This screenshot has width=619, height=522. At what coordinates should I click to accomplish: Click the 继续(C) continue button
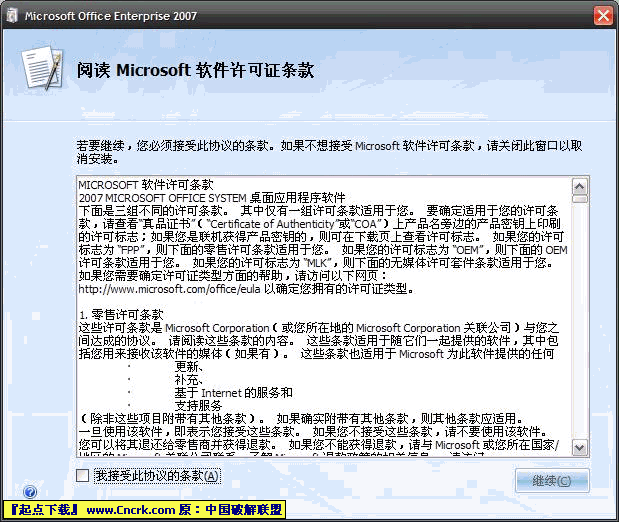552,481
